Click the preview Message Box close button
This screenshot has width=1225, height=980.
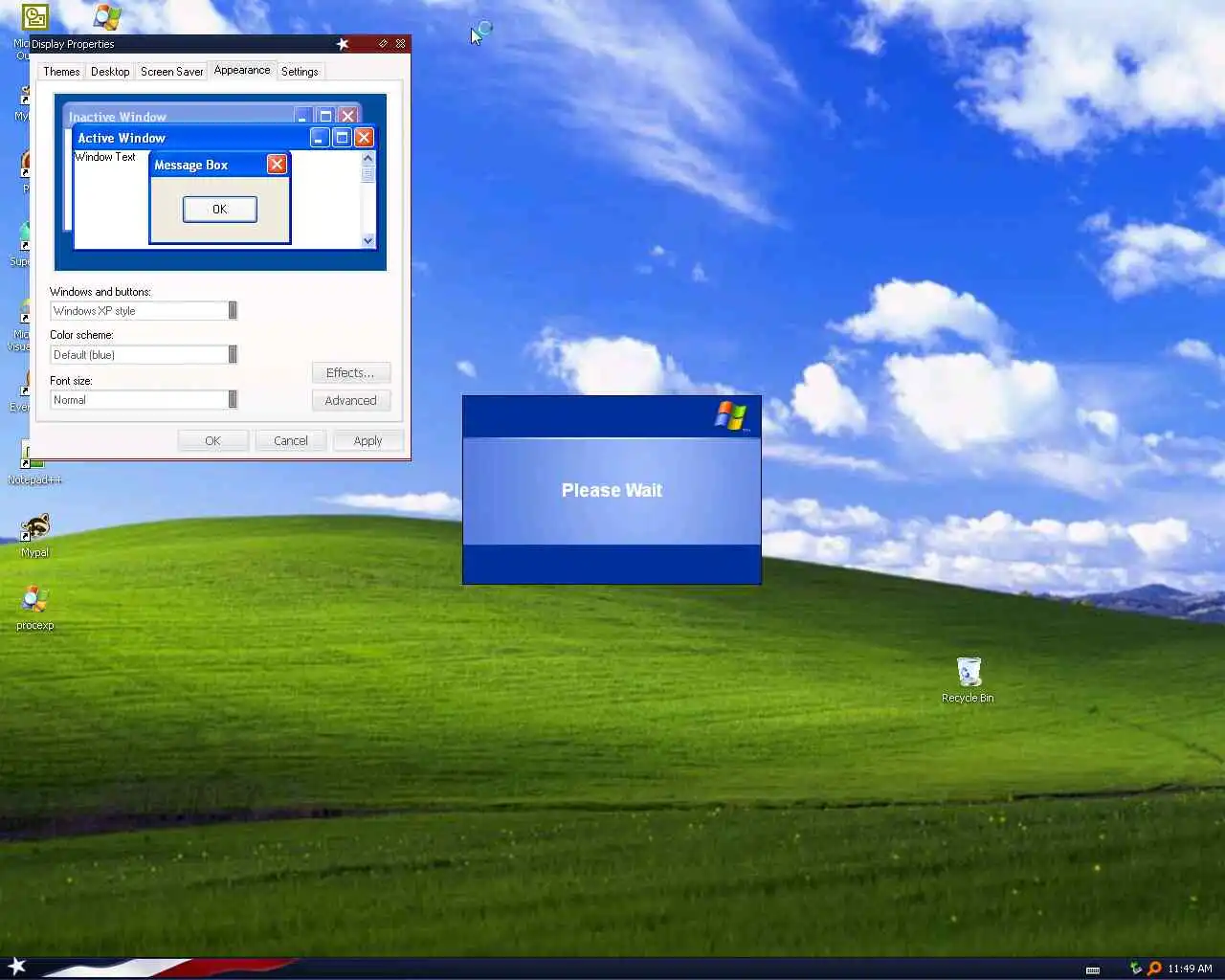tap(277, 165)
